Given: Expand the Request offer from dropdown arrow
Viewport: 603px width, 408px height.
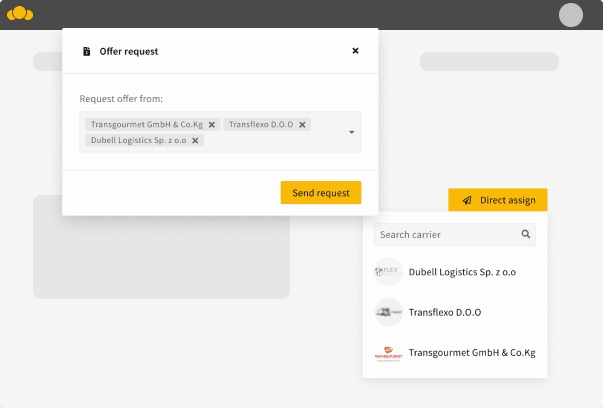Looking at the screenshot, I should (351, 132).
